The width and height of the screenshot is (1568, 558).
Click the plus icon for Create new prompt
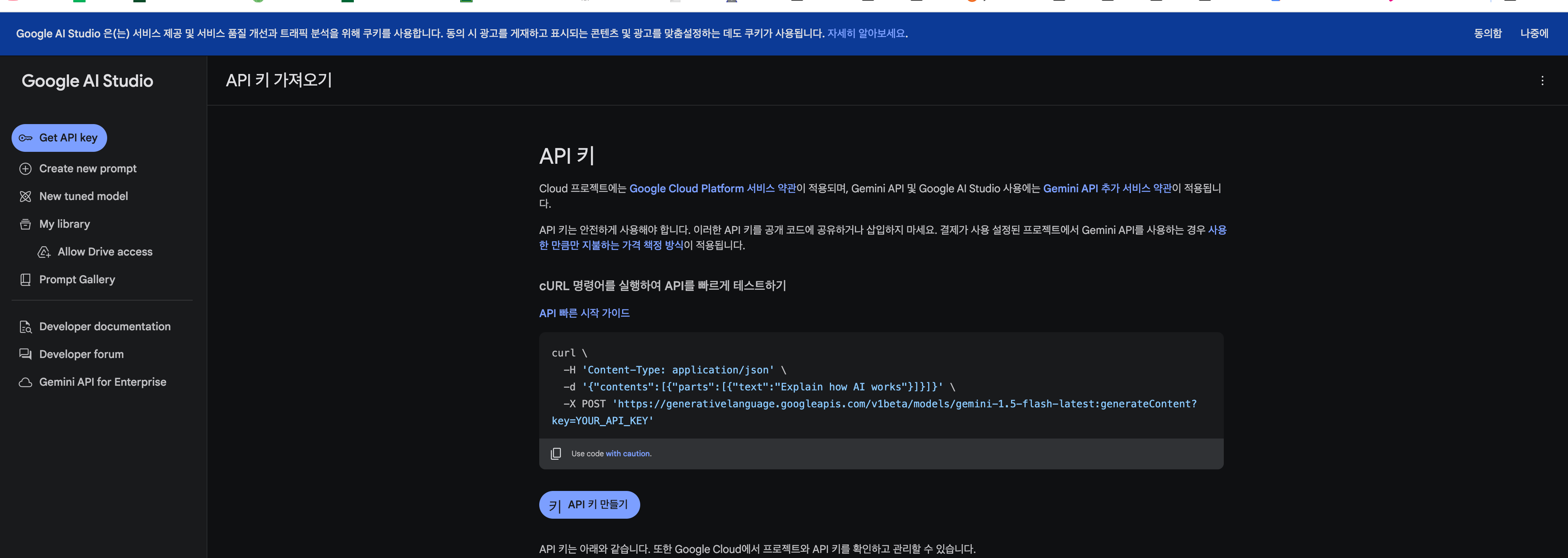(x=25, y=168)
